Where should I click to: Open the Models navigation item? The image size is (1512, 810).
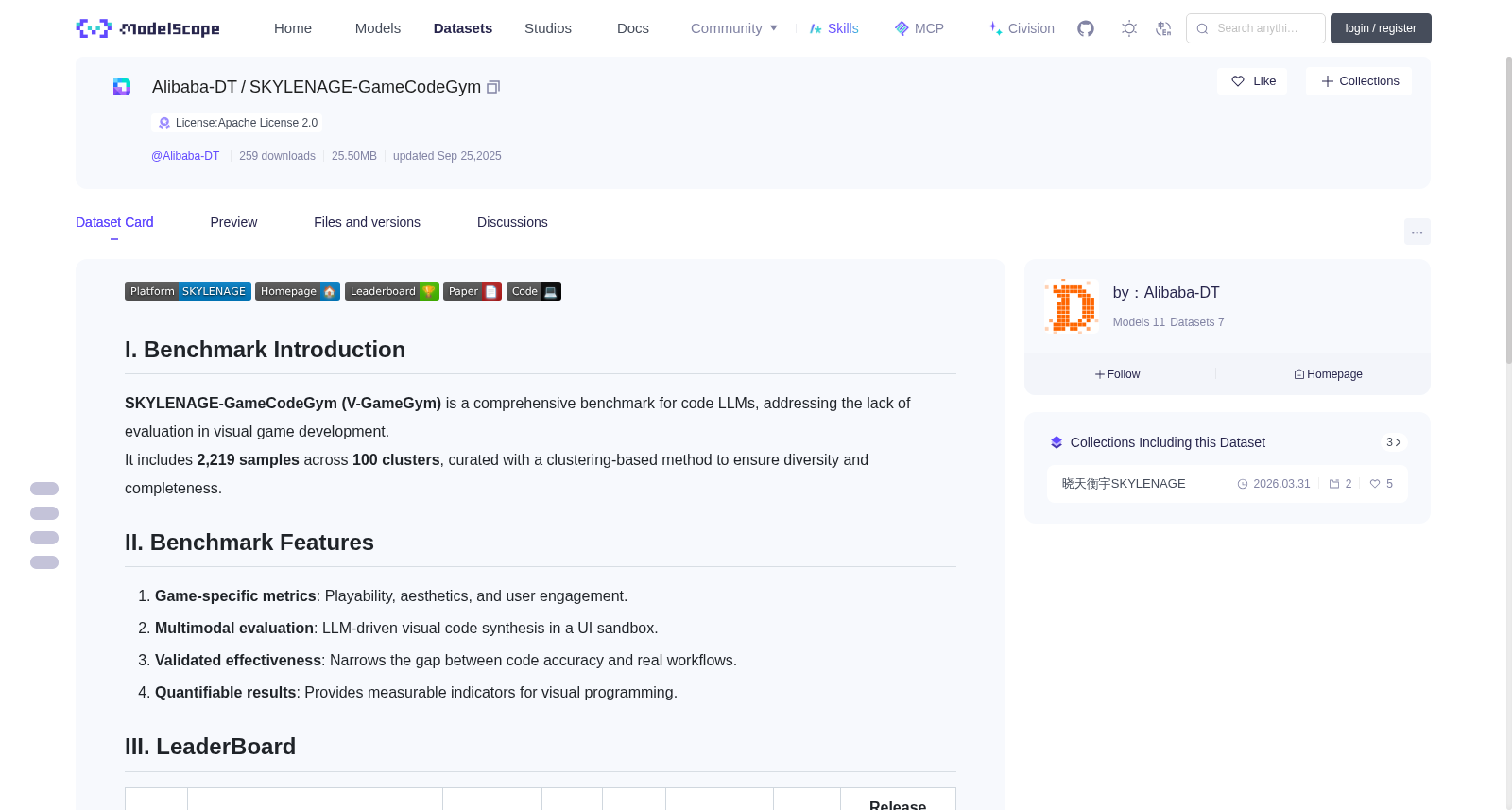pos(378,28)
